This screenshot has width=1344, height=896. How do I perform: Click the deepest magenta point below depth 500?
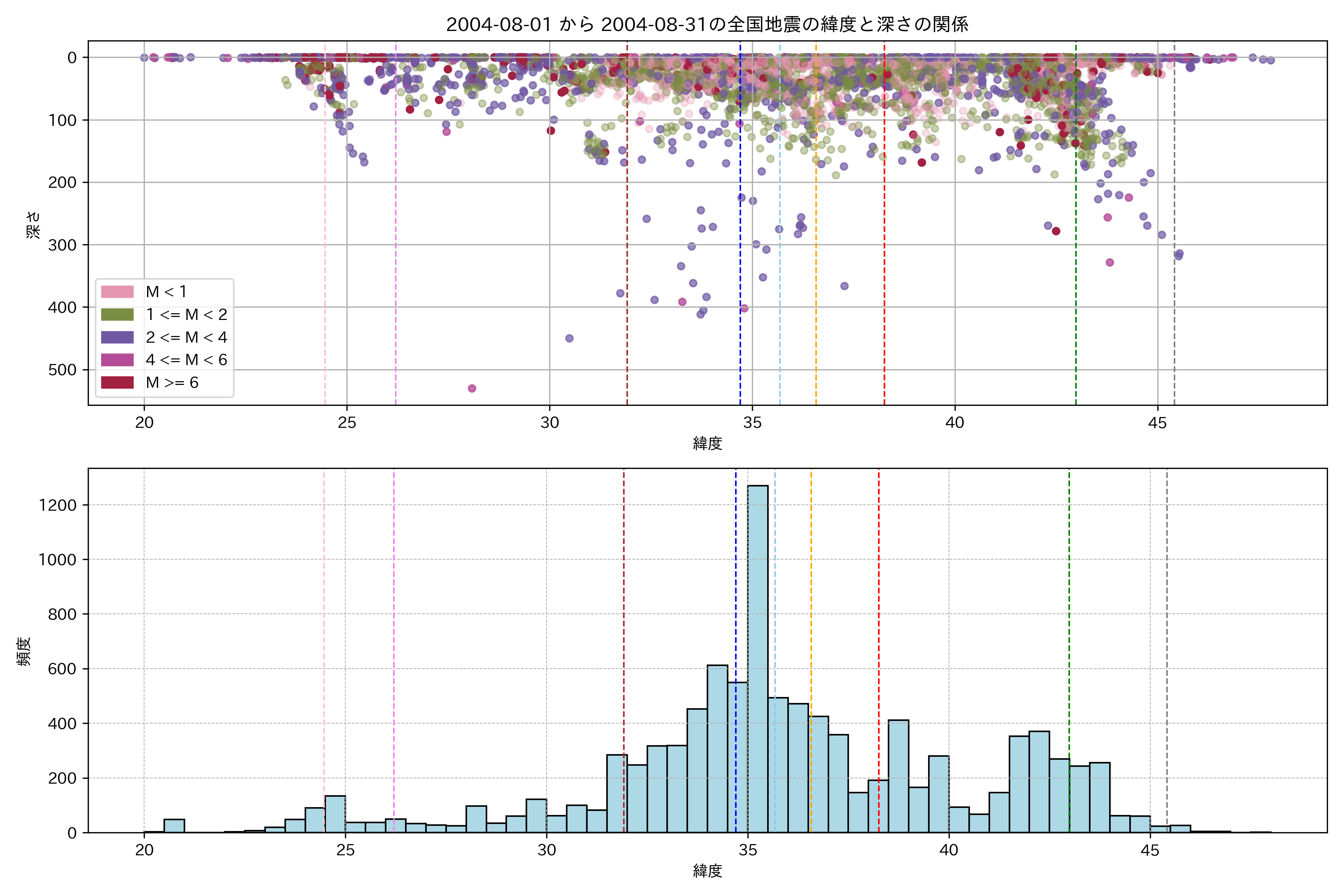[x=472, y=389]
